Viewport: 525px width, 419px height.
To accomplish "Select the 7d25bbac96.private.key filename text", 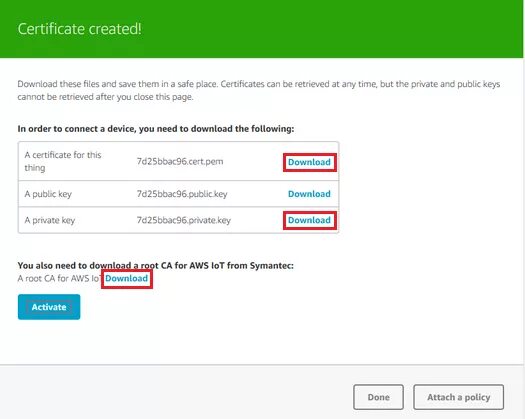I will pos(183,220).
